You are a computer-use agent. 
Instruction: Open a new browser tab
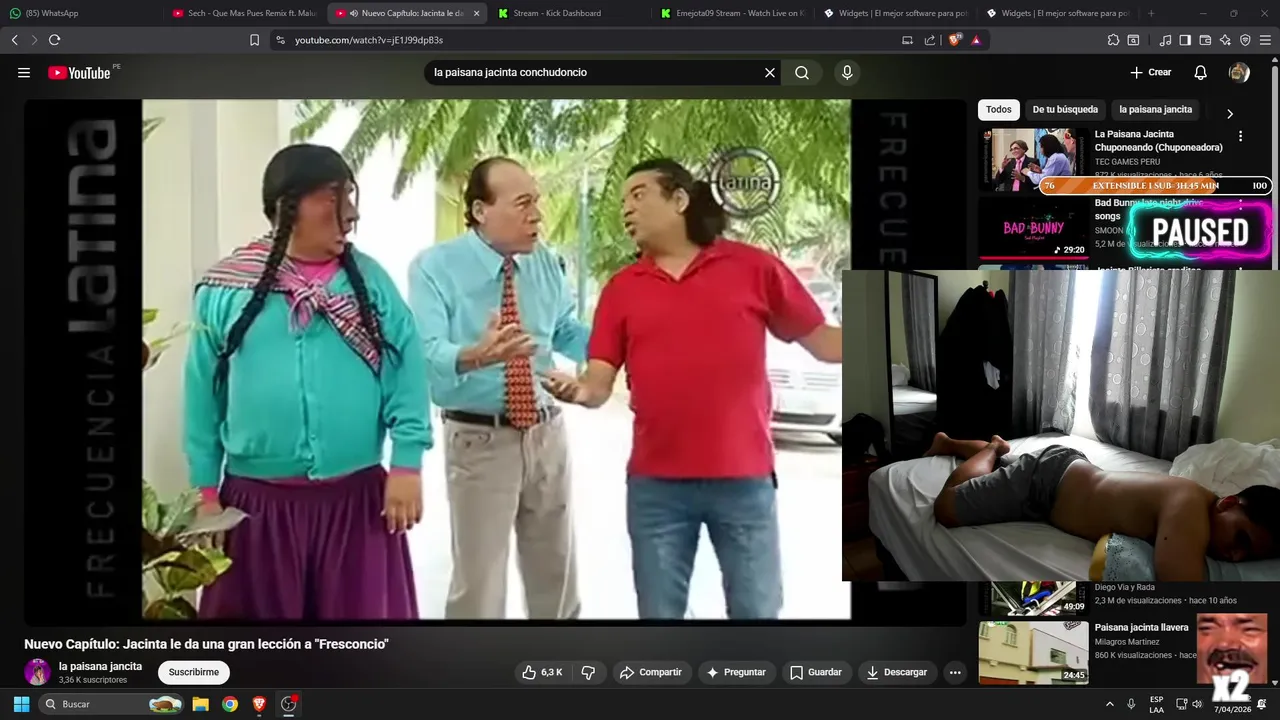click(x=1151, y=13)
